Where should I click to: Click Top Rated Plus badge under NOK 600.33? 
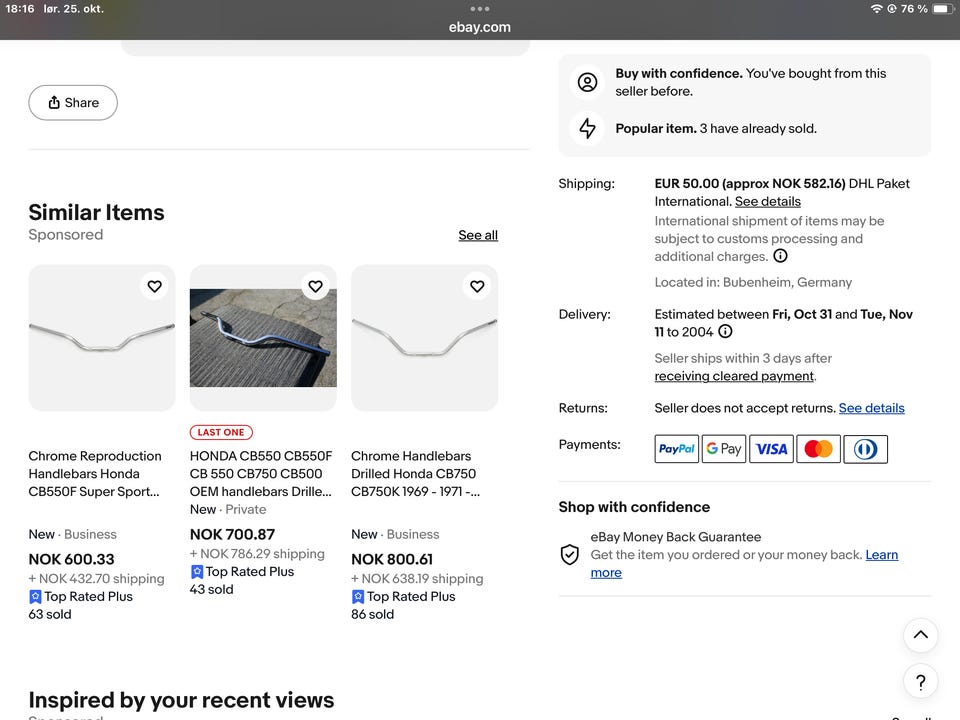point(81,596)
